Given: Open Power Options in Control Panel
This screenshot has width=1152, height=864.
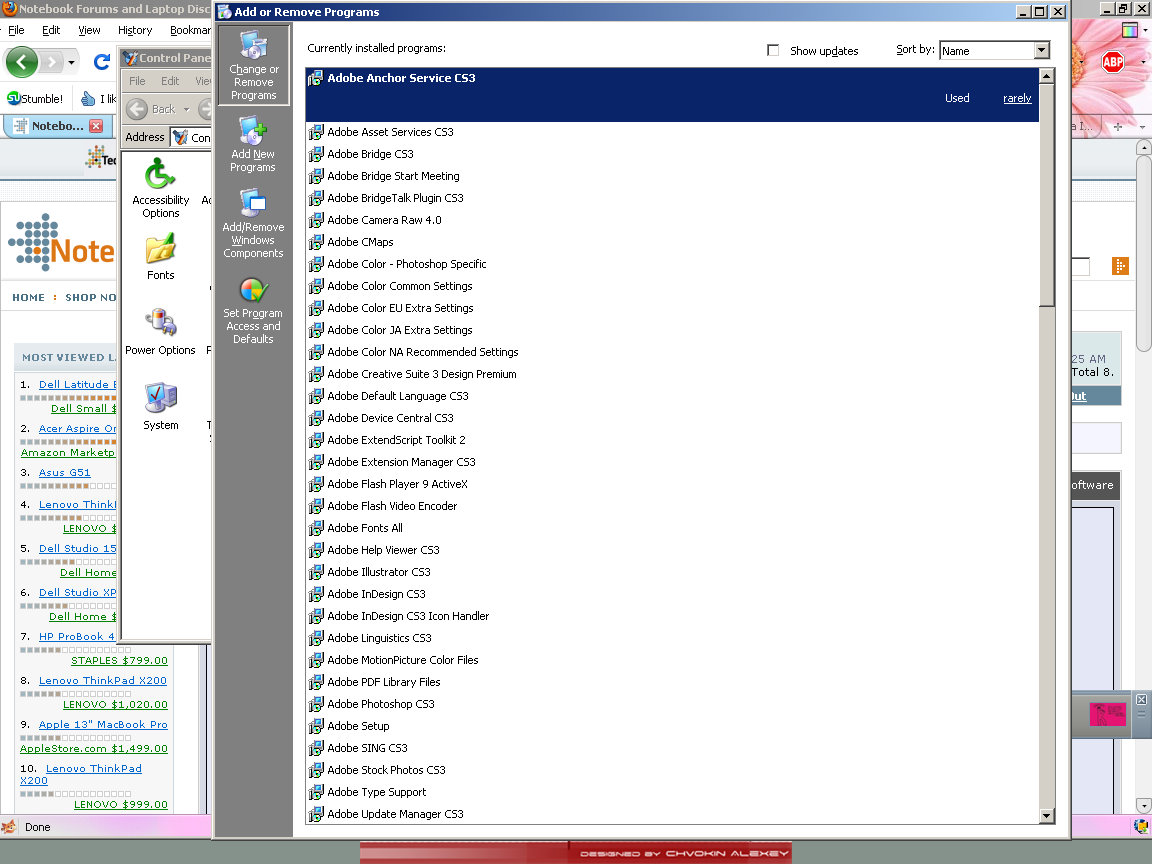Looking at the screenshot, I should click(x=160, y=332).
